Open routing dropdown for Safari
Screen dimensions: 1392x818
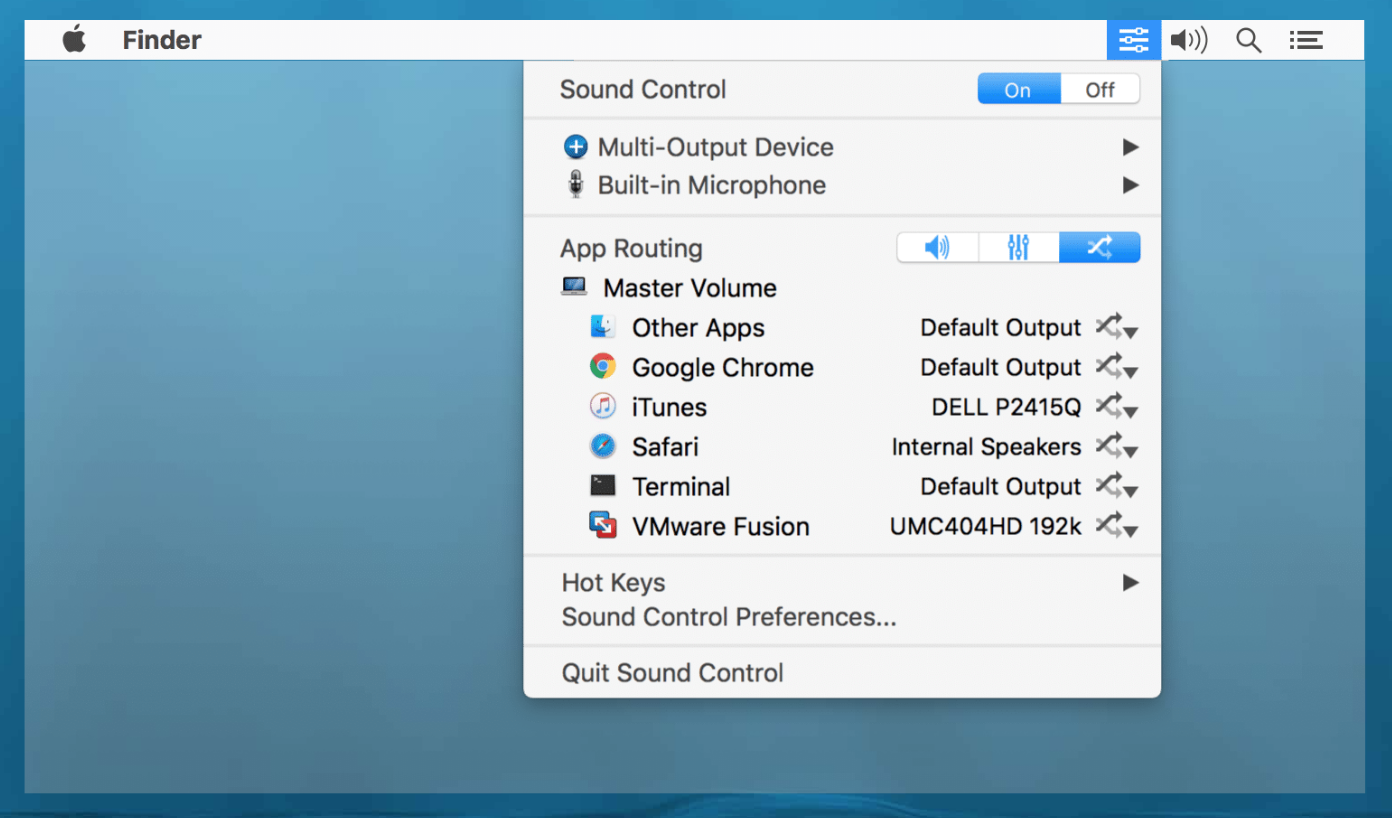pos(1117,448)
